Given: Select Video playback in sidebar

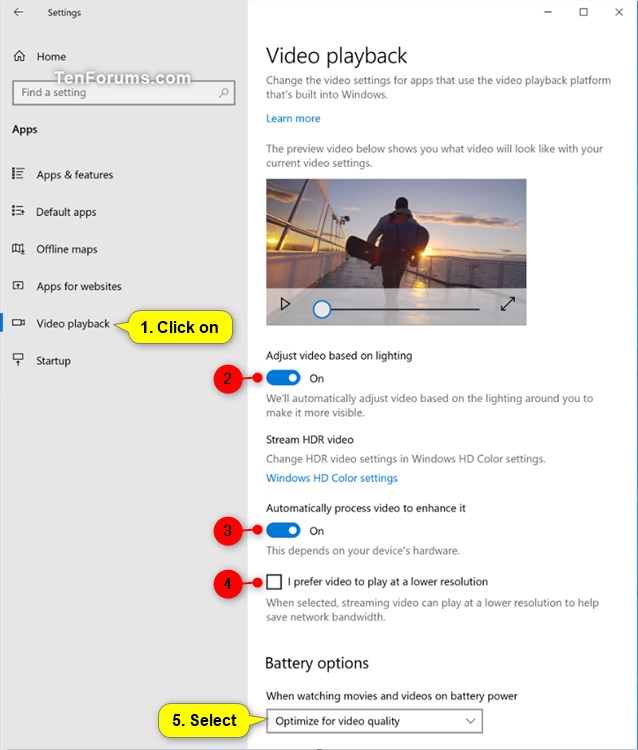Looking at the screenshot, I should click(x=73, y=324).
